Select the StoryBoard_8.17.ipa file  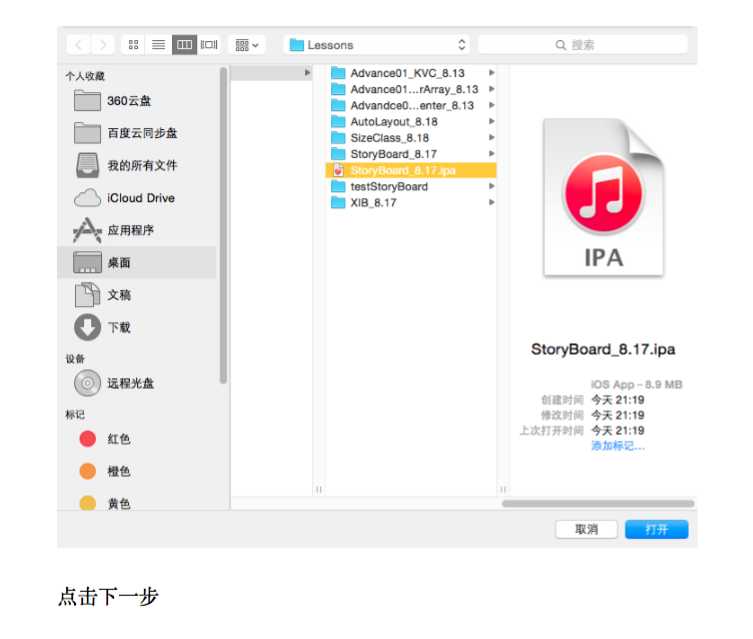(411, 170)
